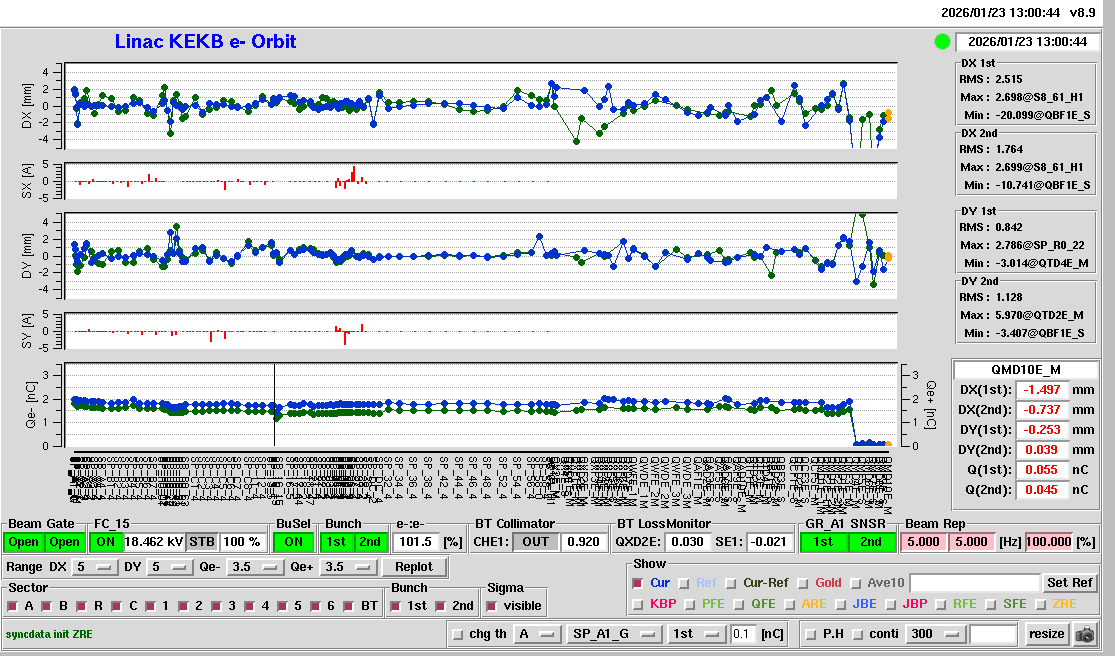
Task: Click the chg th nC value field
Action: (x=744, y=634)
